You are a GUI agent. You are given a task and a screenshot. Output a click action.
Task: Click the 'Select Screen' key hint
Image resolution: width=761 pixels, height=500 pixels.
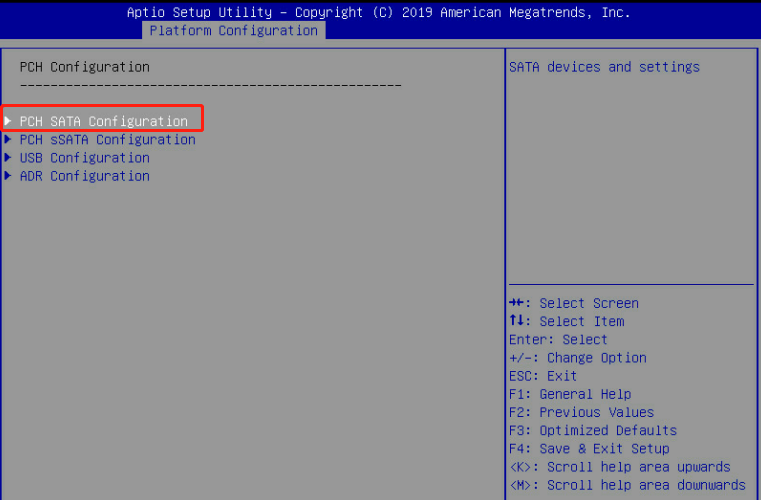tap(574, 303)
